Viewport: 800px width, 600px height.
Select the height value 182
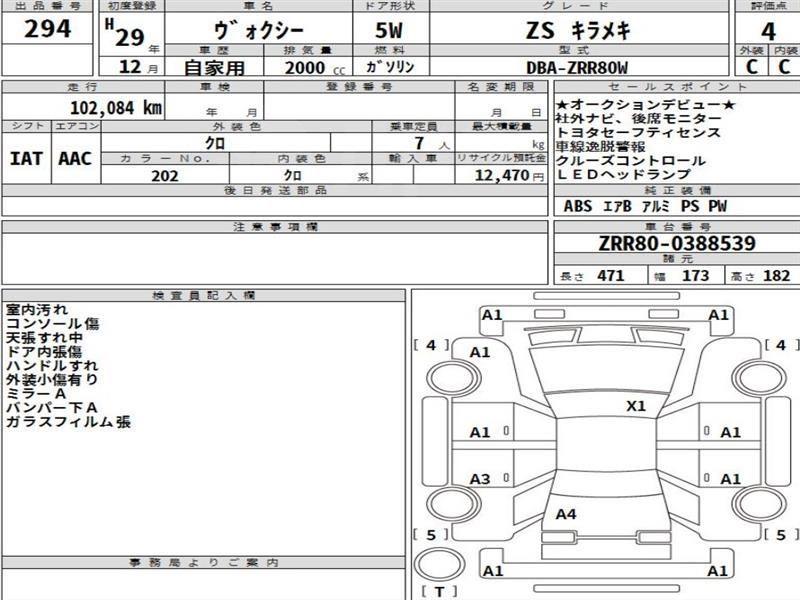[x=777, y=276]
